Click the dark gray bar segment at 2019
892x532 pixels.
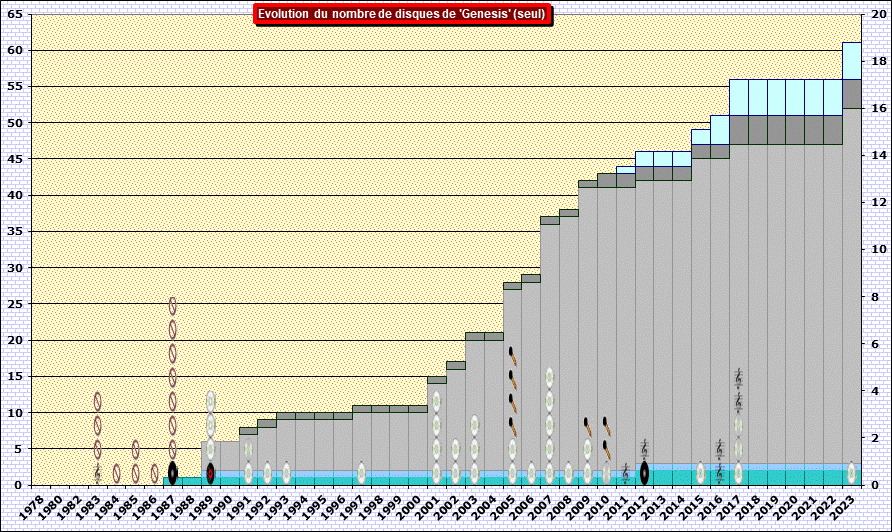click(776, 130)
